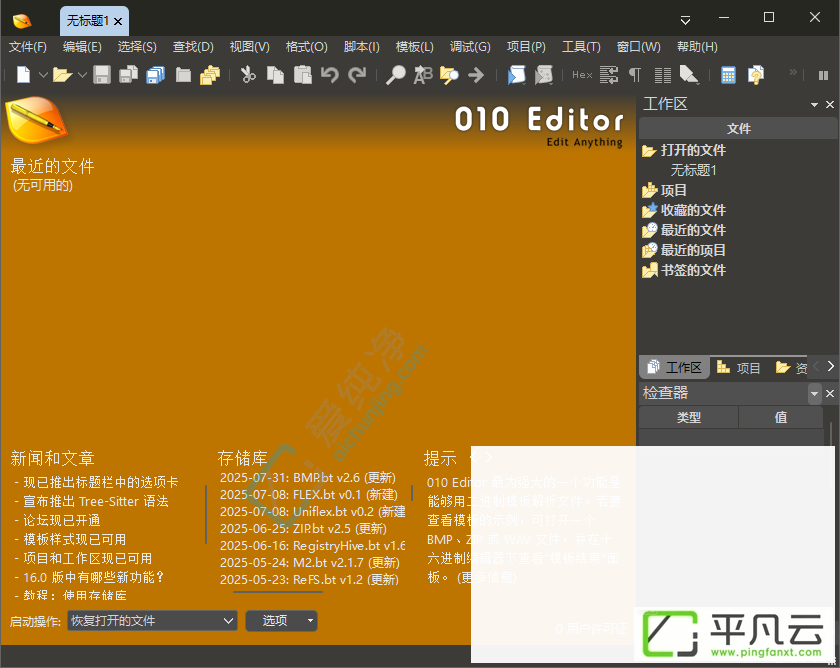The image size is (840, 668).
Task: Open the 脚本(I) menu
Action: [362, 47]
